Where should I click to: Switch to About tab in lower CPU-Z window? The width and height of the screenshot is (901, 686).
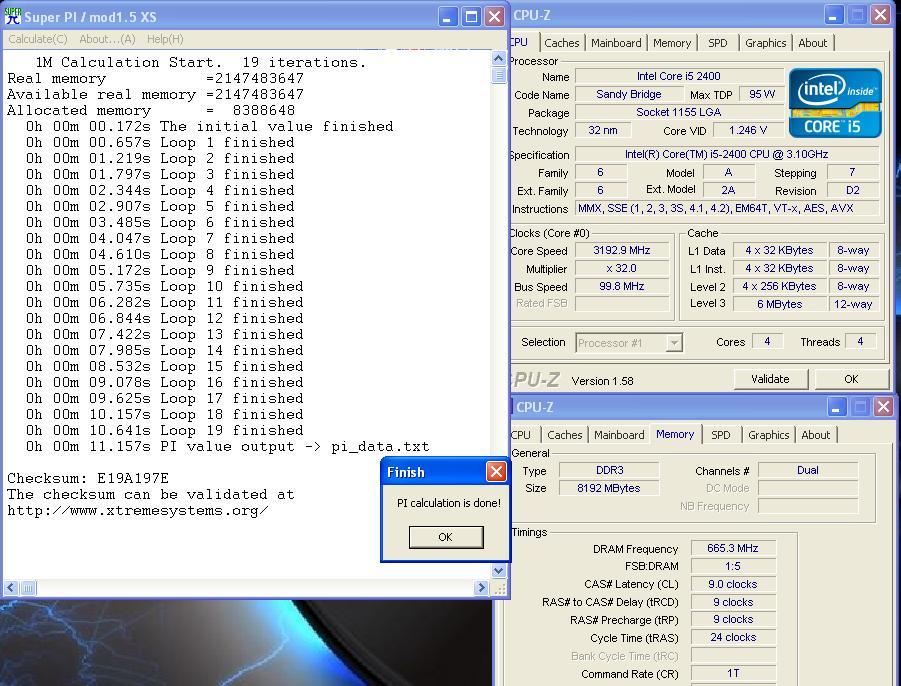(x=815, y=435)
